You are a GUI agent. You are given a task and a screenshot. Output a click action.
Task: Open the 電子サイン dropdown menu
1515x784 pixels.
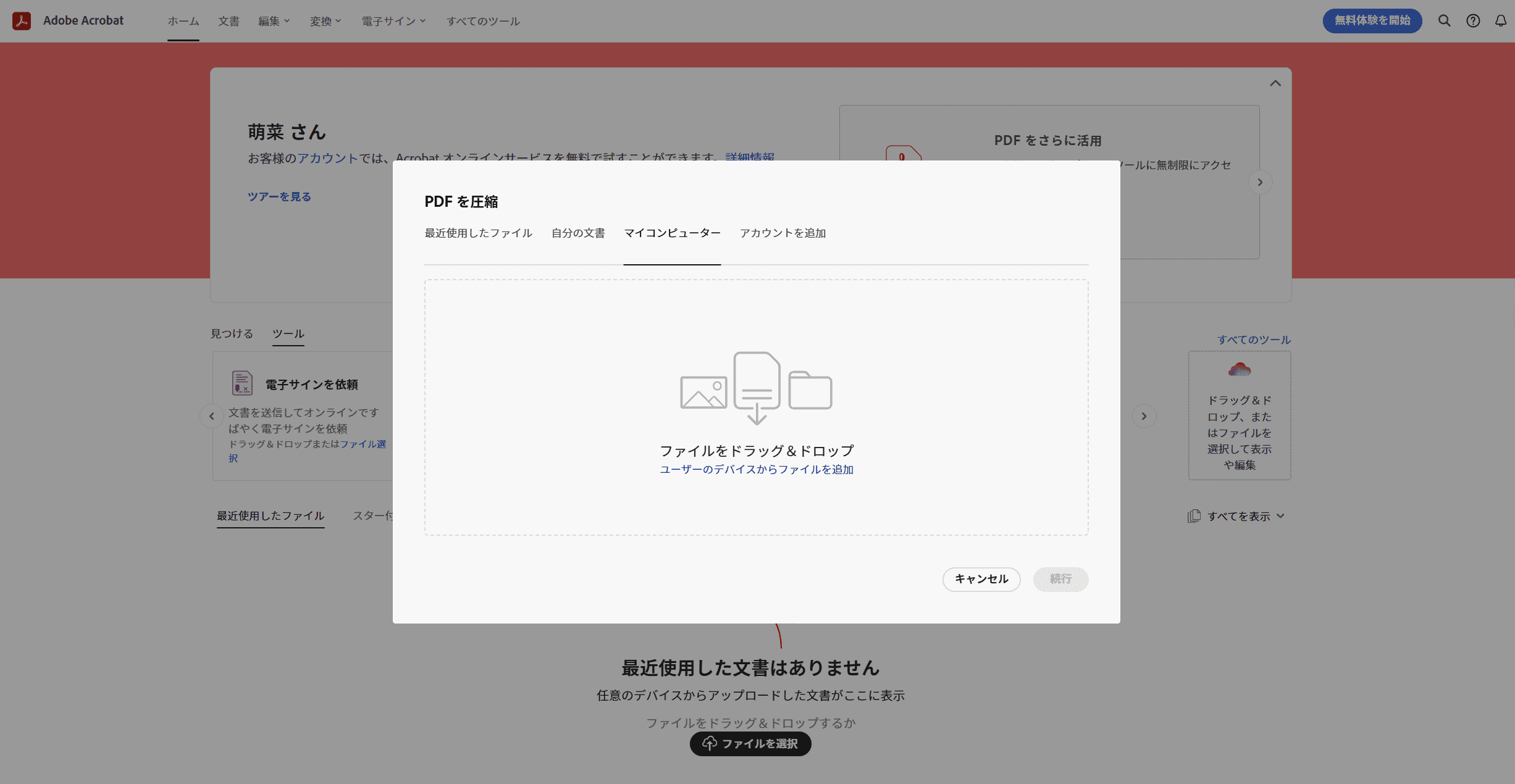point(392,20)
